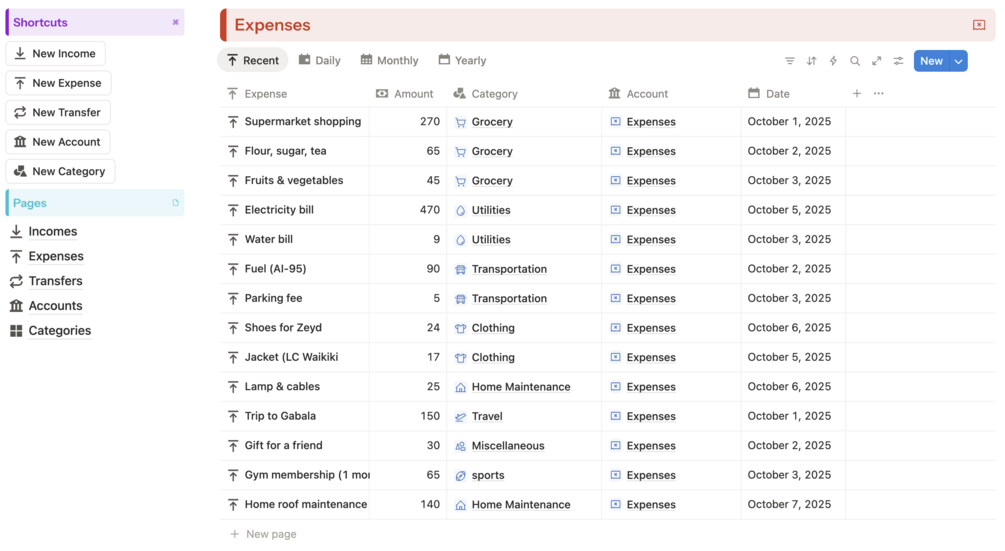The width and height of the screenshot is (1005, 551).
Task: Click the plus icon to add a property
Action: pos(857,94)
